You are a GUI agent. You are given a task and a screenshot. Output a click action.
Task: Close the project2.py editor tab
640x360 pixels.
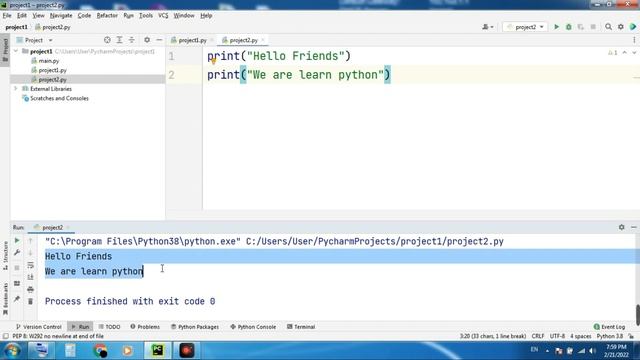click(x=263, y=40)
